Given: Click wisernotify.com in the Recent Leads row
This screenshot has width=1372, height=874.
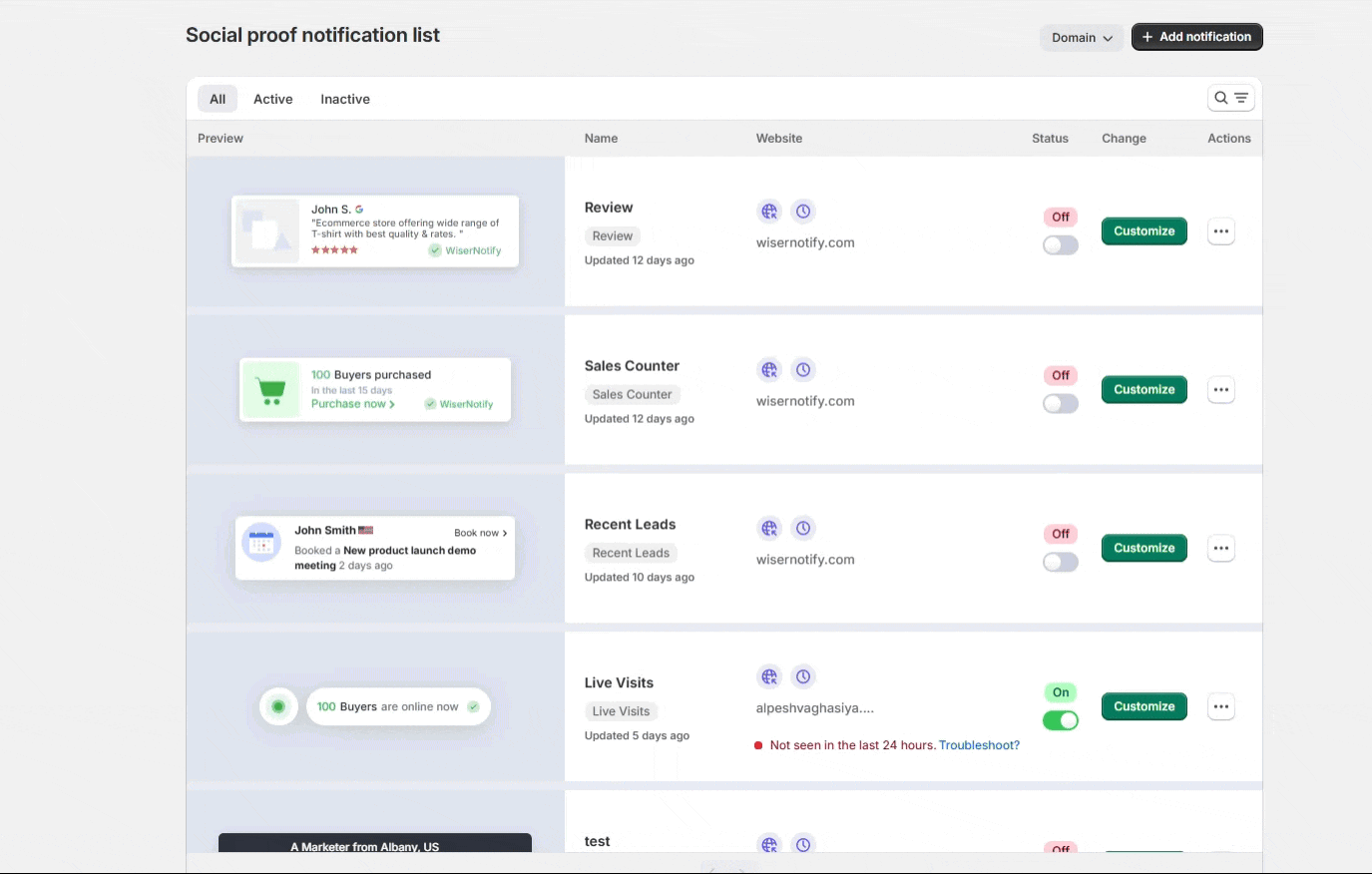Looking at the screenshot, I should (805, 560).
